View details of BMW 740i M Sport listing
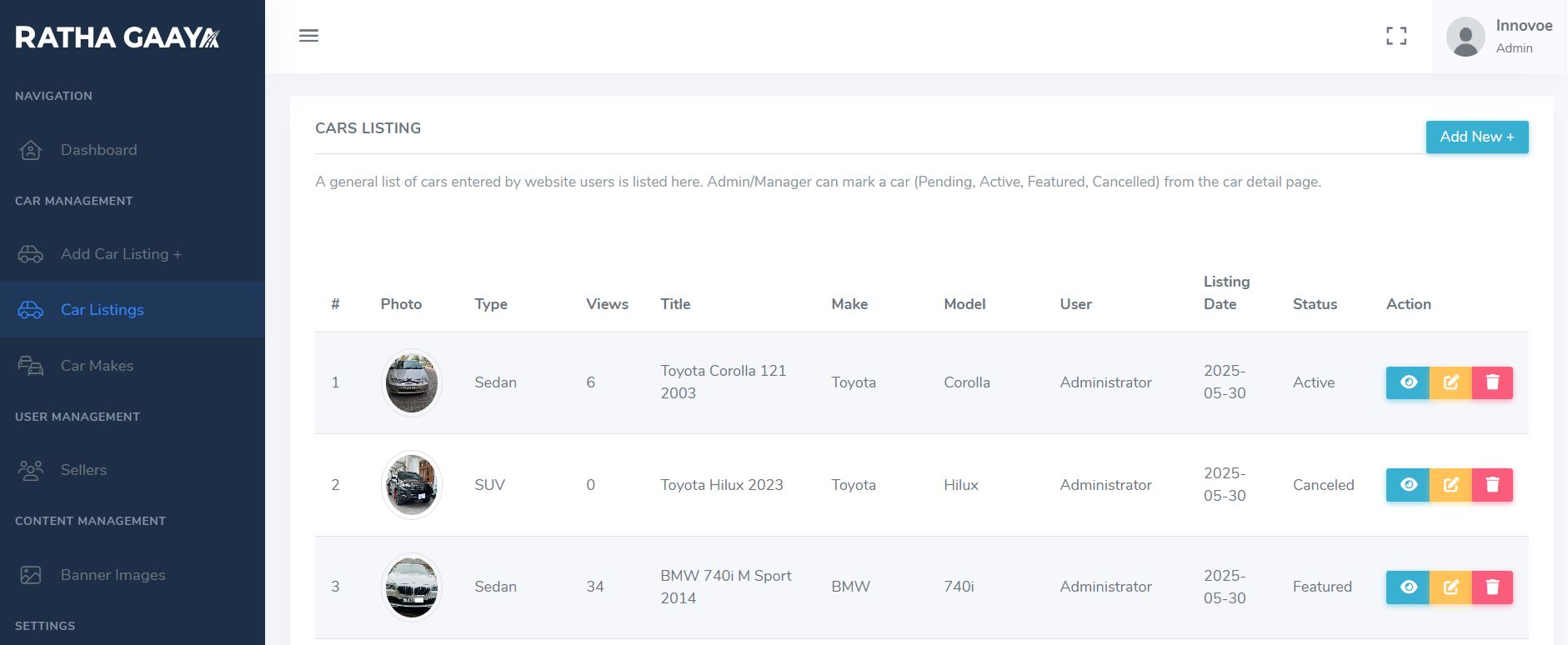The width and height of the screenshot is (1568, 645). [1408, 587]
